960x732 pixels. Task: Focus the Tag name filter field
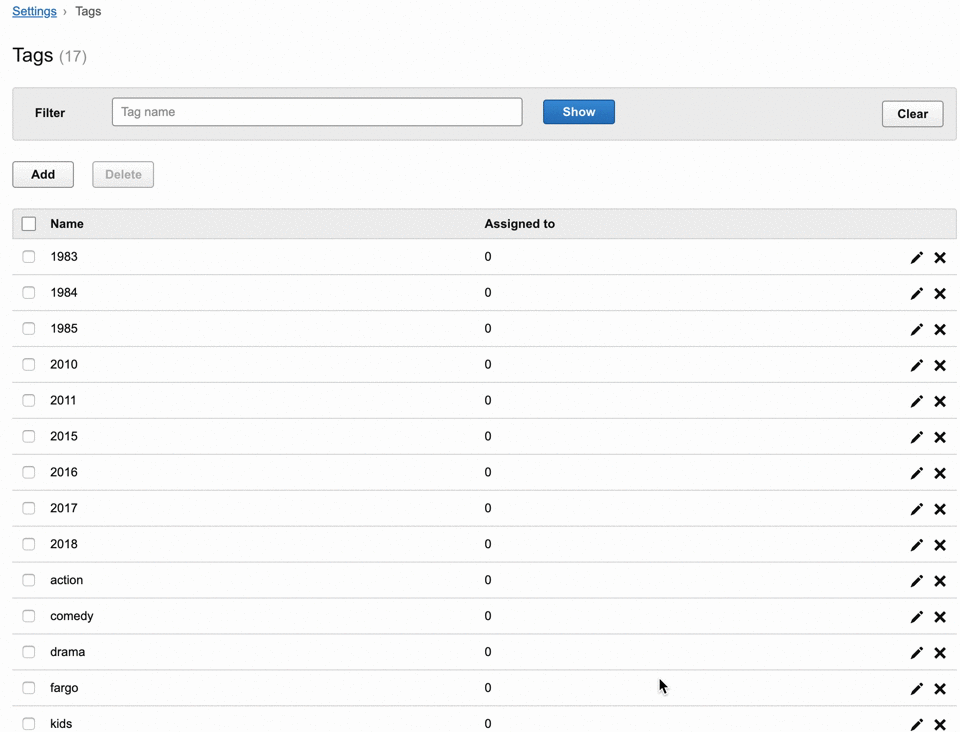[317, 112]
